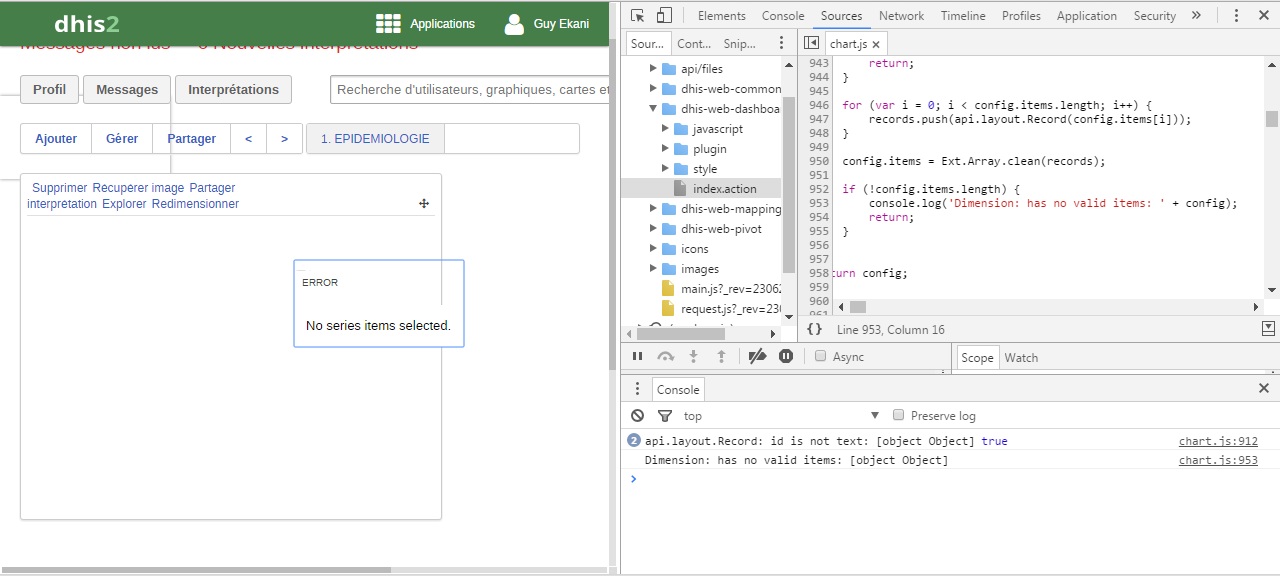Collapse the dhis-web-dashboard folder

(x=654, y=109)
